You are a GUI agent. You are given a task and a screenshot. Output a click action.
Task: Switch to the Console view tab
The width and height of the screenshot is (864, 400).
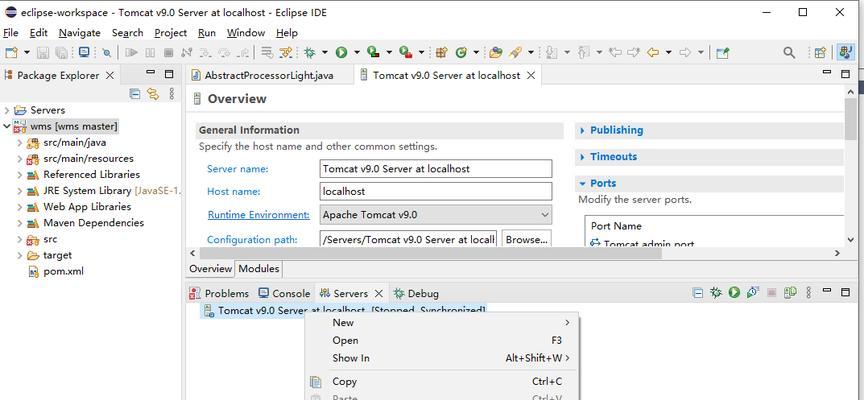point(285,293)
